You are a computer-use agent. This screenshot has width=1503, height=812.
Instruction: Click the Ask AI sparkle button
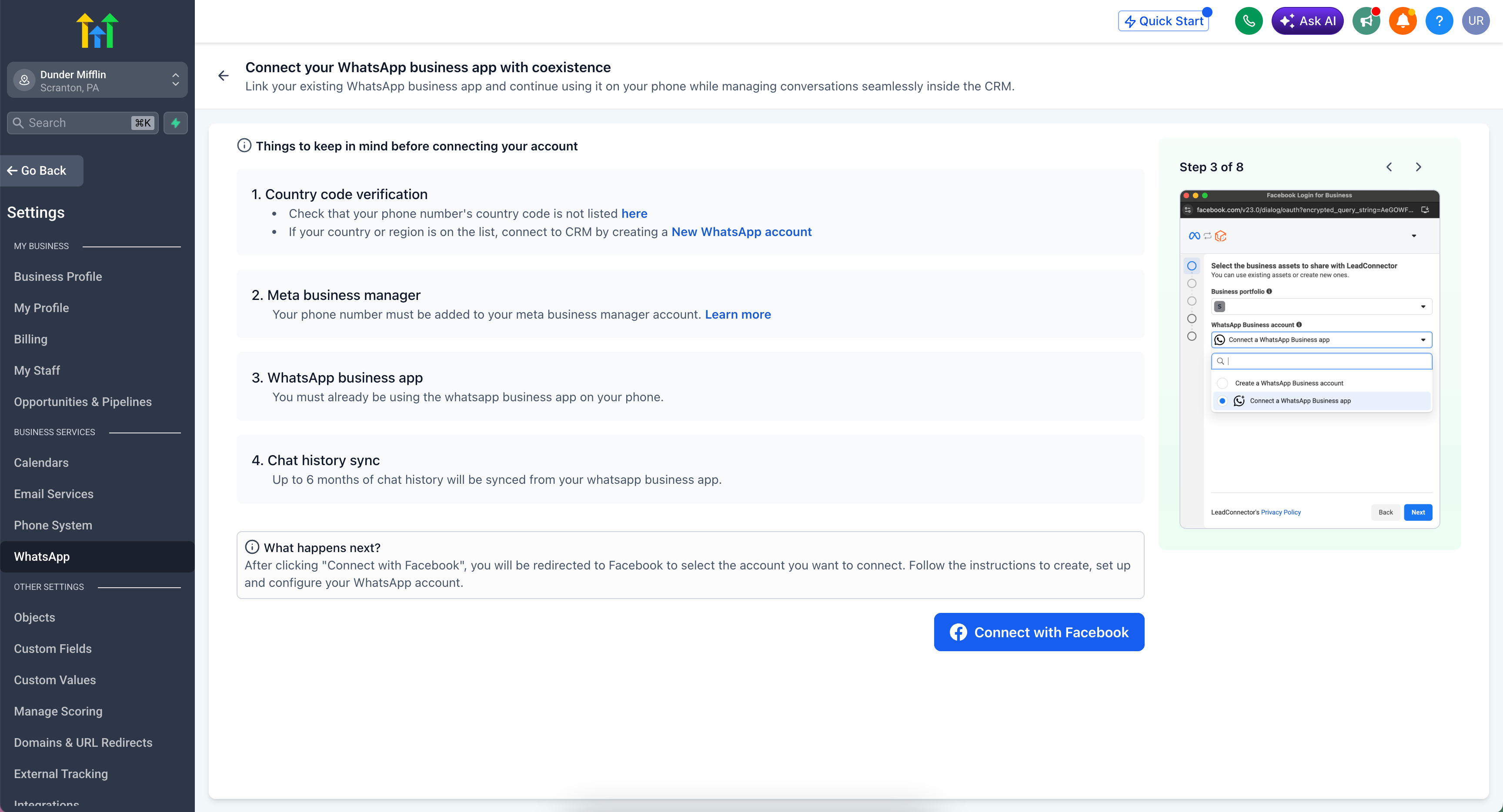tap(1307, 21)
